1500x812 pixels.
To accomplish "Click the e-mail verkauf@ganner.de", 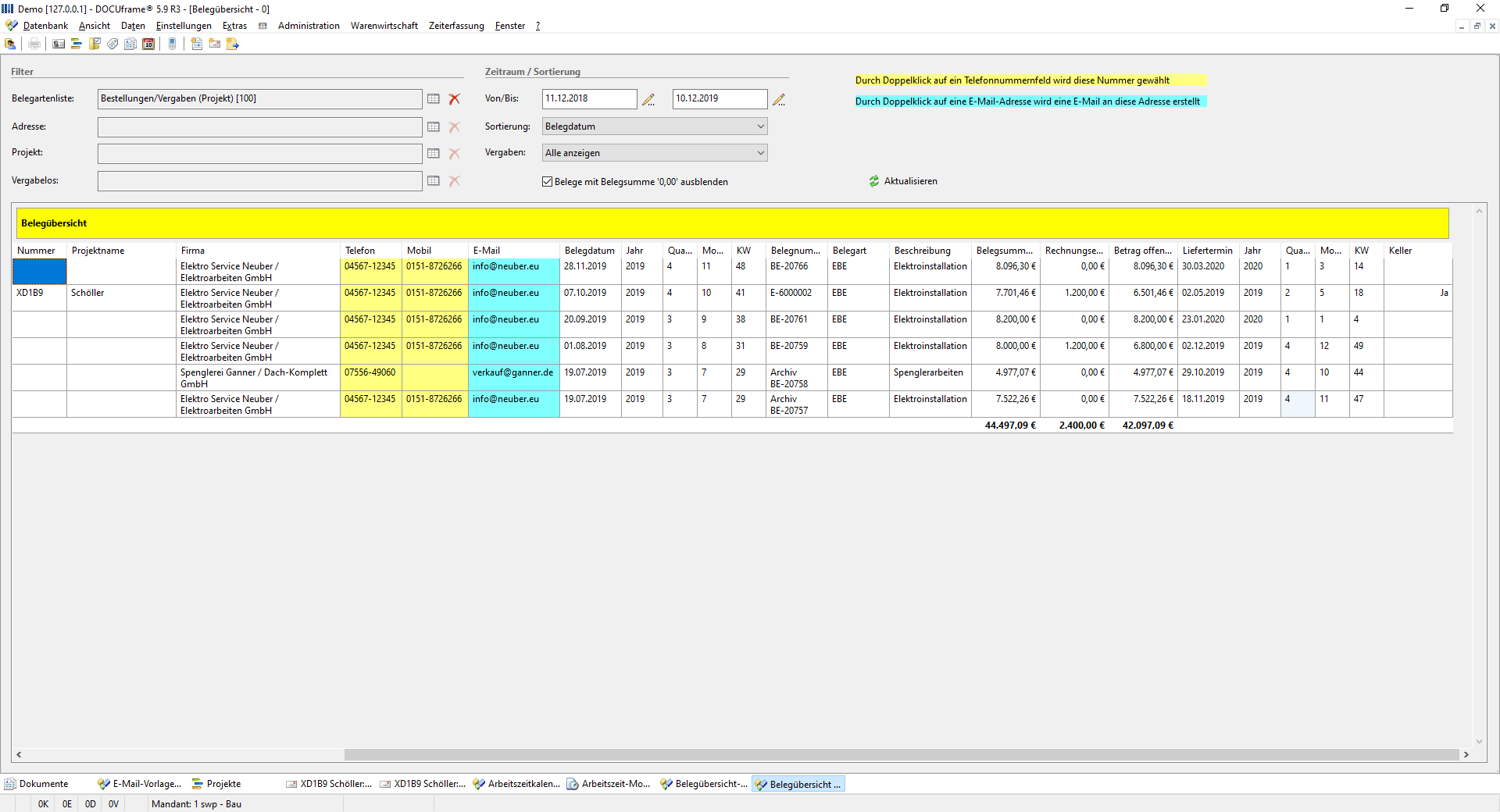I will pos(512,372).
